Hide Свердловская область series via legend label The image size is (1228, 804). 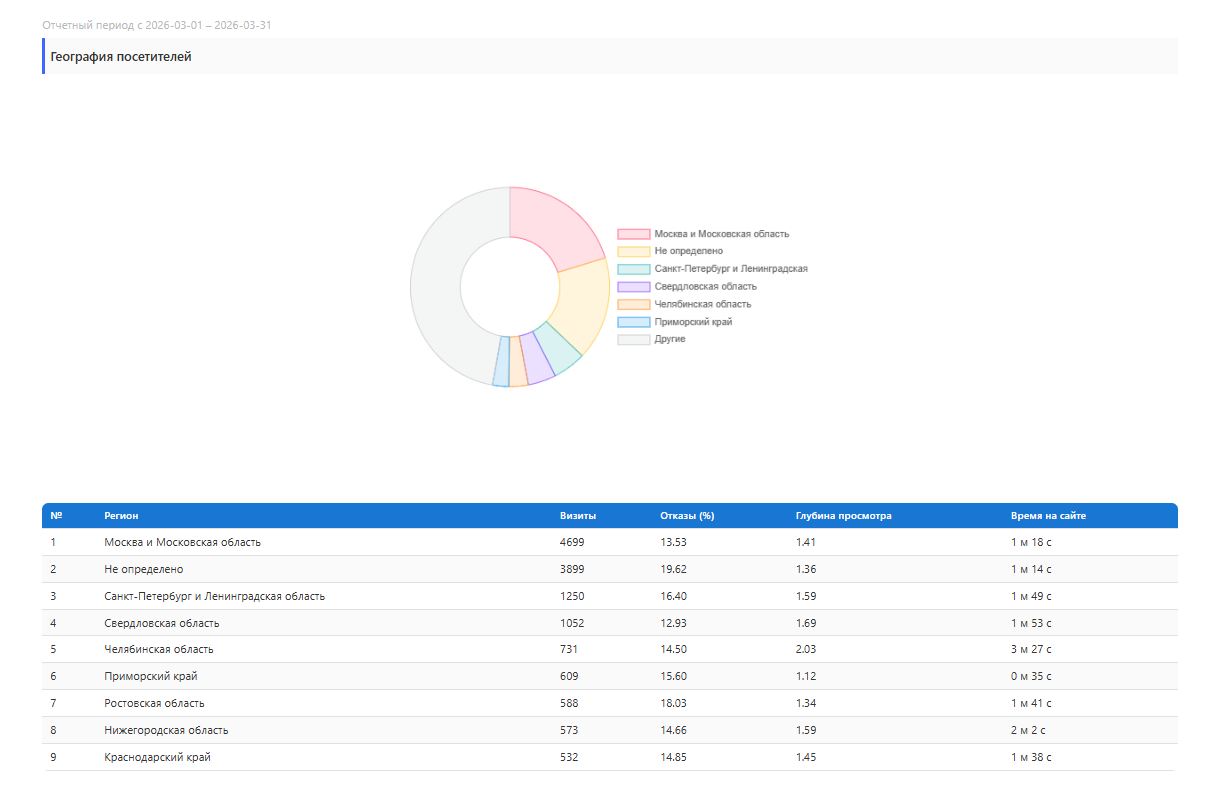(704, 287)
